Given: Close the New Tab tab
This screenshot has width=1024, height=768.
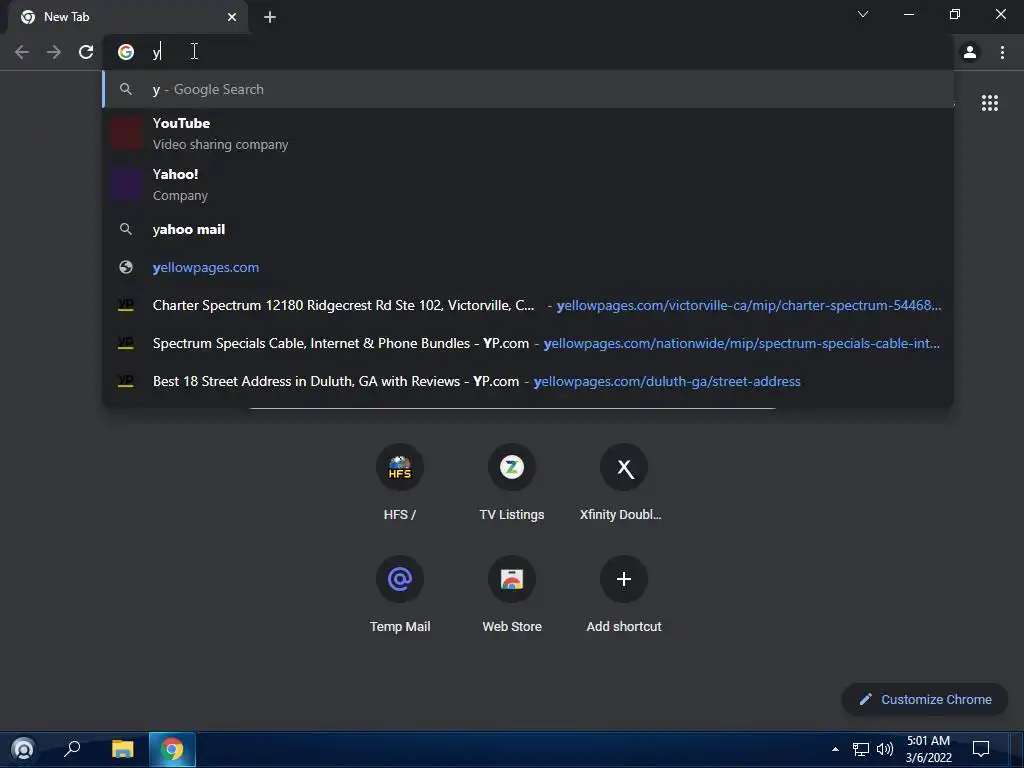Looking at the screenshot, I should (x=232, y=17).
